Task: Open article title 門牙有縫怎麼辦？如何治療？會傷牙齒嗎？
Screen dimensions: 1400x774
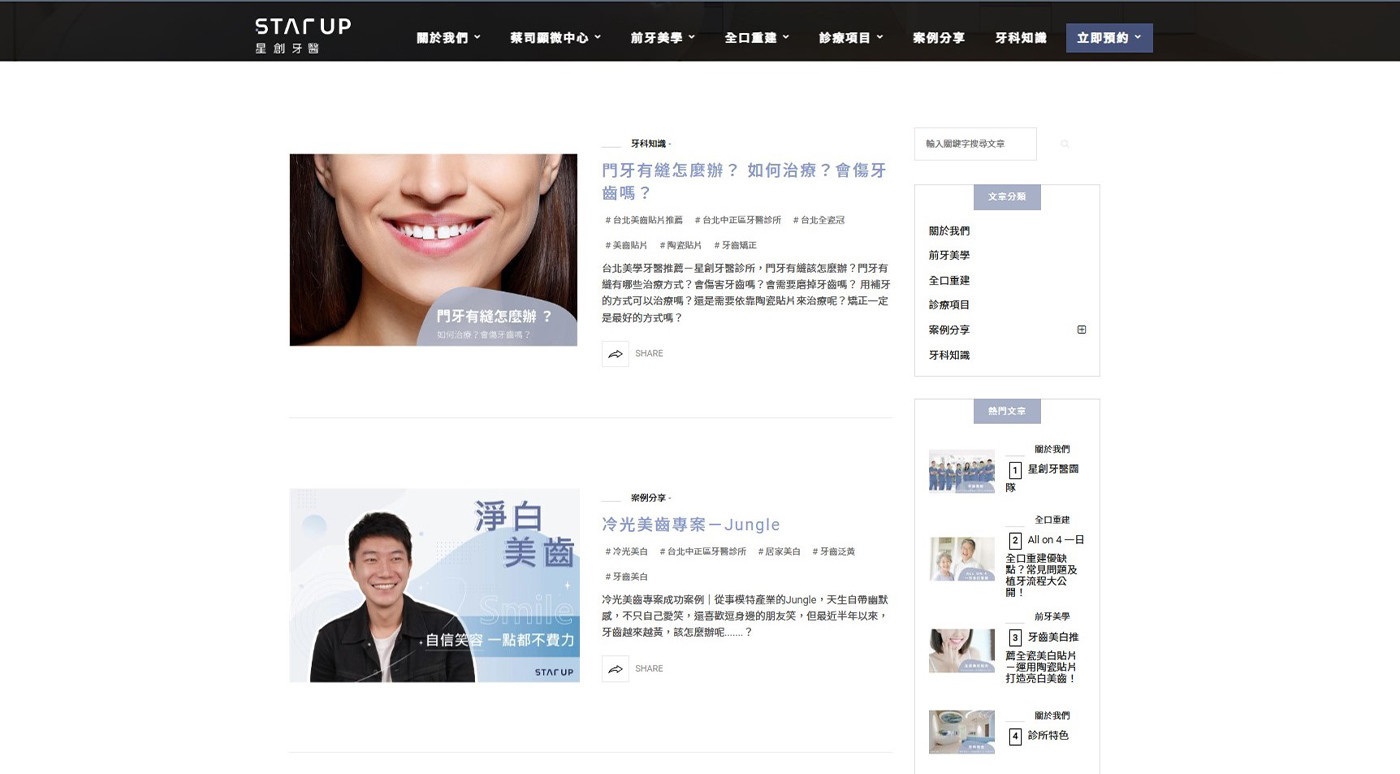Action: click(744, 181)
